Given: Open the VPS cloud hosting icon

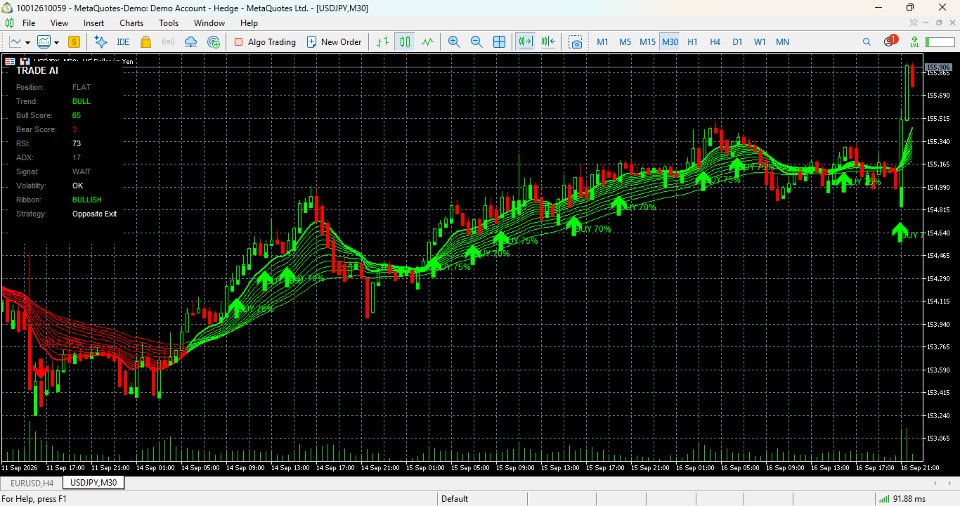Looking at the screenshot, I should pyautogui.click(x=190, y=42).
